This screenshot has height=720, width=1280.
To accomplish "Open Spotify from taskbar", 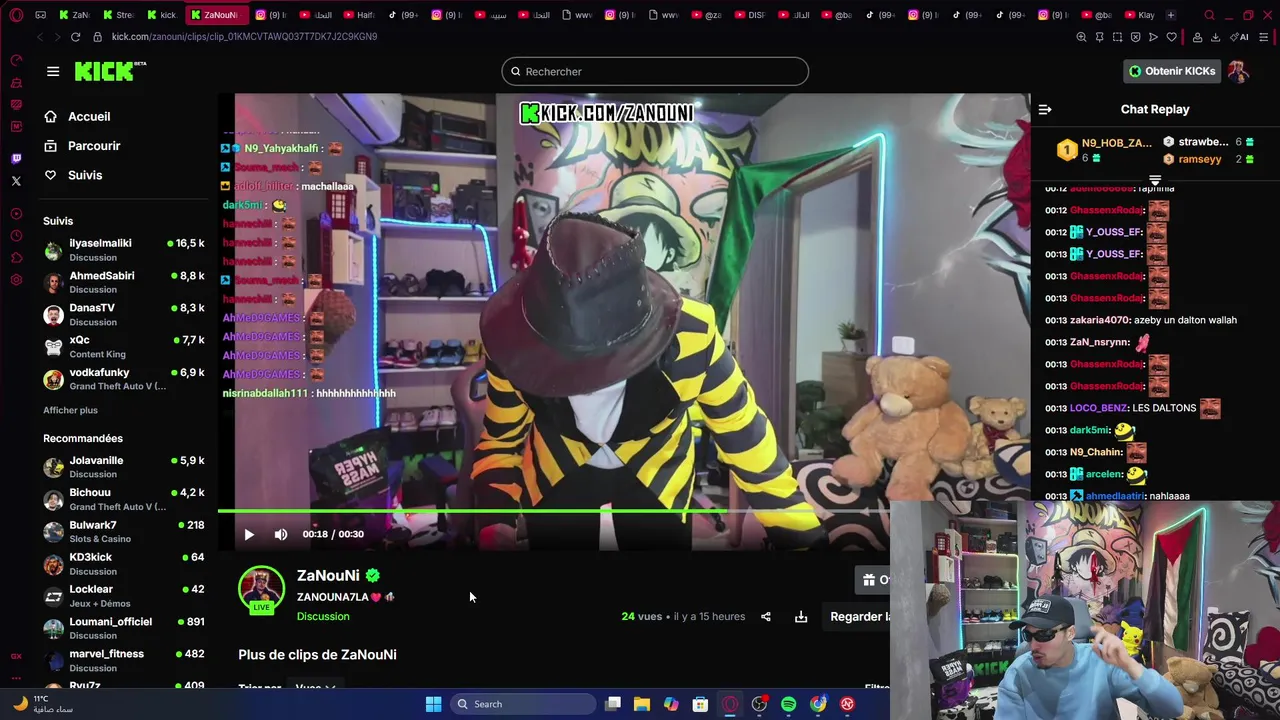I will click(x=789, y=704).
